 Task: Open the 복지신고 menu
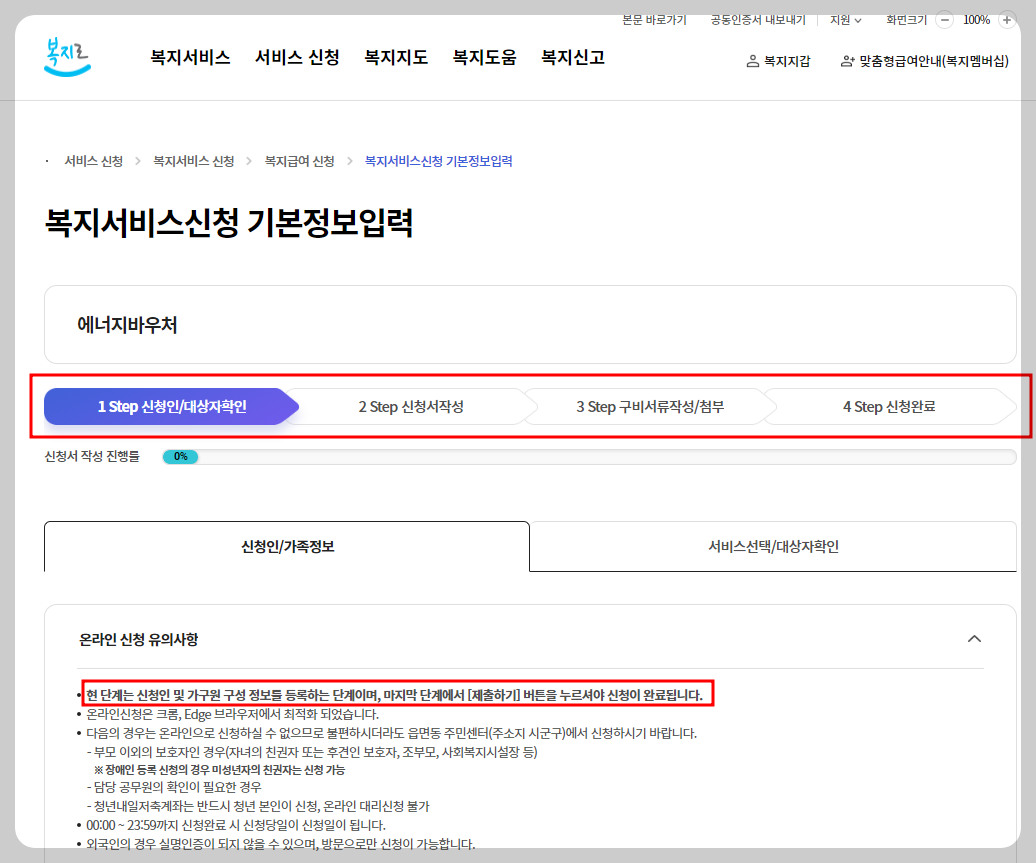[571, 57]
